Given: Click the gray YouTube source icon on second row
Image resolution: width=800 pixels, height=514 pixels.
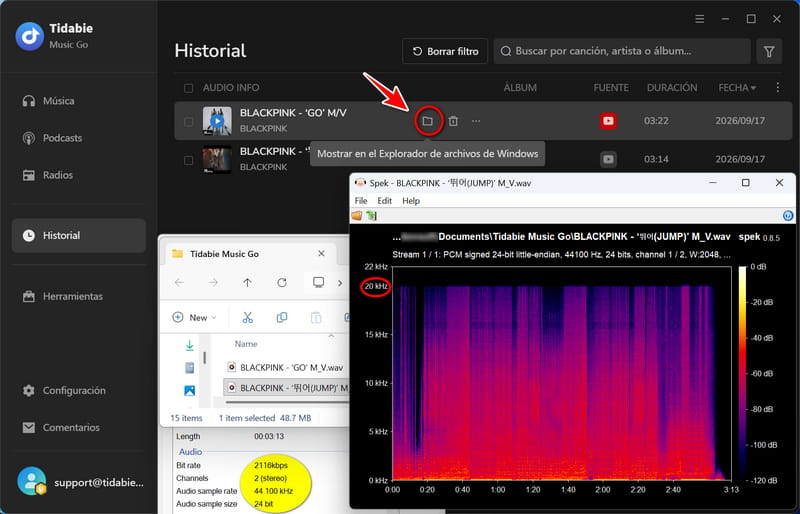Looking at the screenshot, I should coord(608,159).
